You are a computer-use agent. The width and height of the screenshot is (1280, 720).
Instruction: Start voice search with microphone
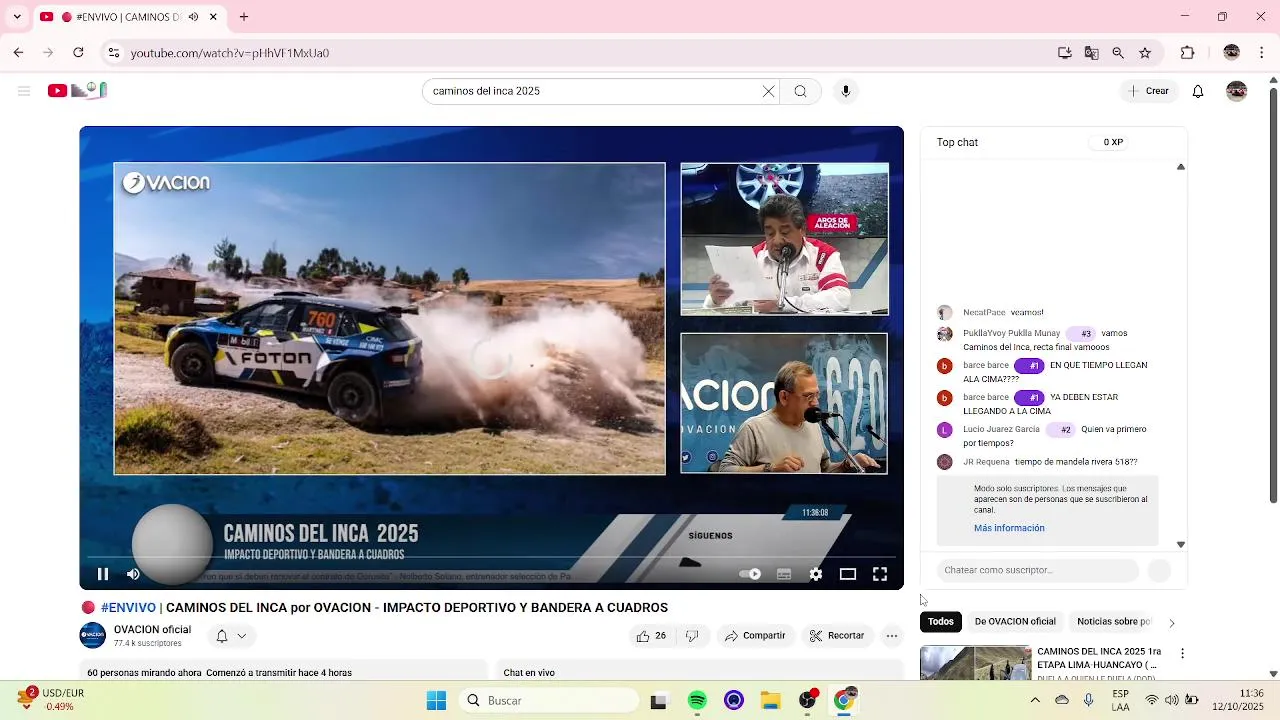tap(846, 91)
